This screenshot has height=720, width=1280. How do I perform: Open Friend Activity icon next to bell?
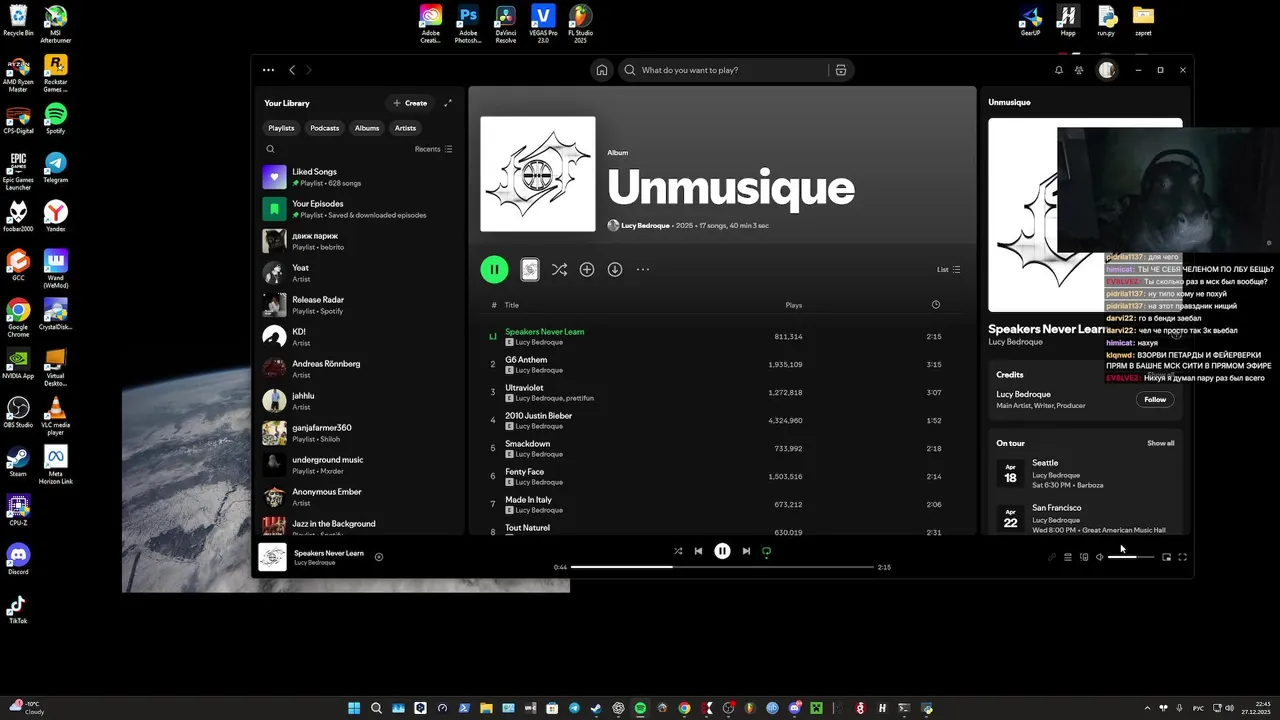[x=1079, y=70]
